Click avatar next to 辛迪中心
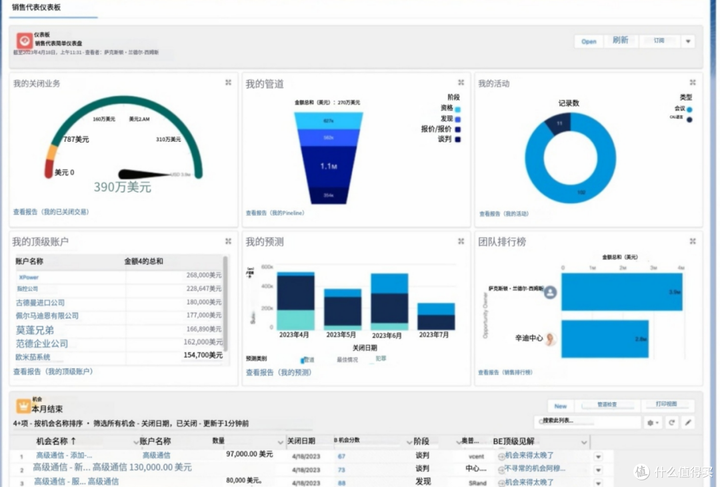The width and height of the screenshot is (720, 487). [551, 339]
